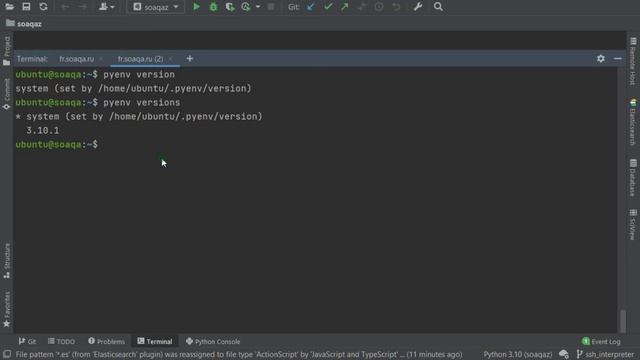Open terminal settings gear
640x360 pixels.
pyautogui.click(x=601, y=59)
